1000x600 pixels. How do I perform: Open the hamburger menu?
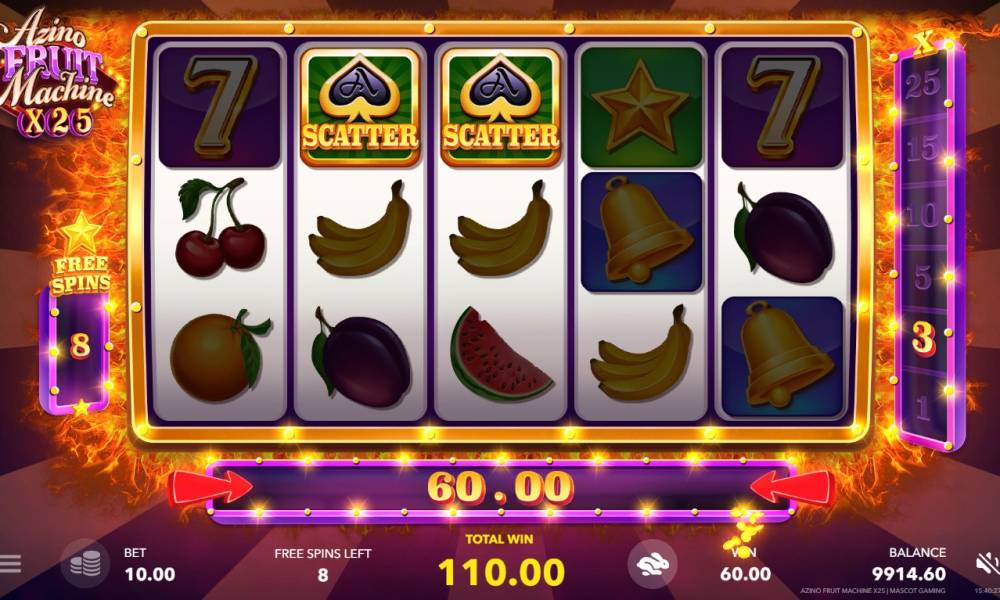(10, 564)
